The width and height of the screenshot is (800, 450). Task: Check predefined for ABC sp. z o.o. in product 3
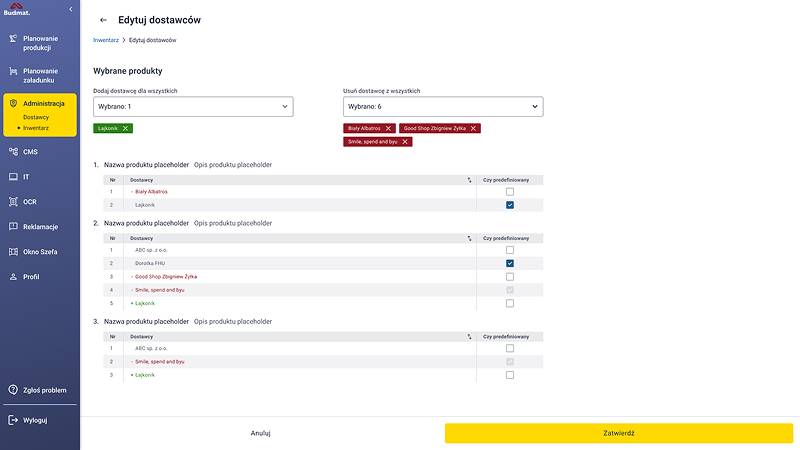click(x=510, y=348)
